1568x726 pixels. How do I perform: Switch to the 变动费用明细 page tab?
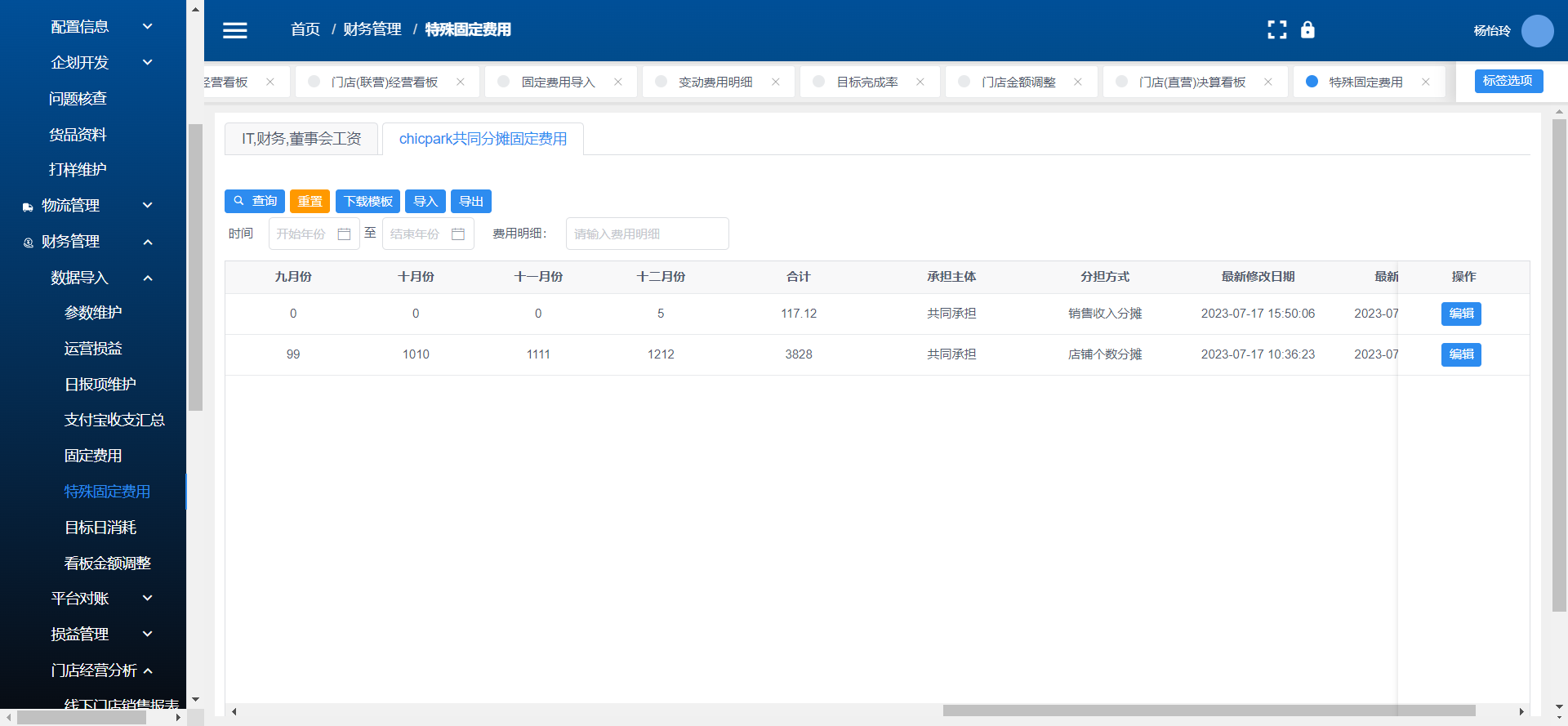coord(715,82)
